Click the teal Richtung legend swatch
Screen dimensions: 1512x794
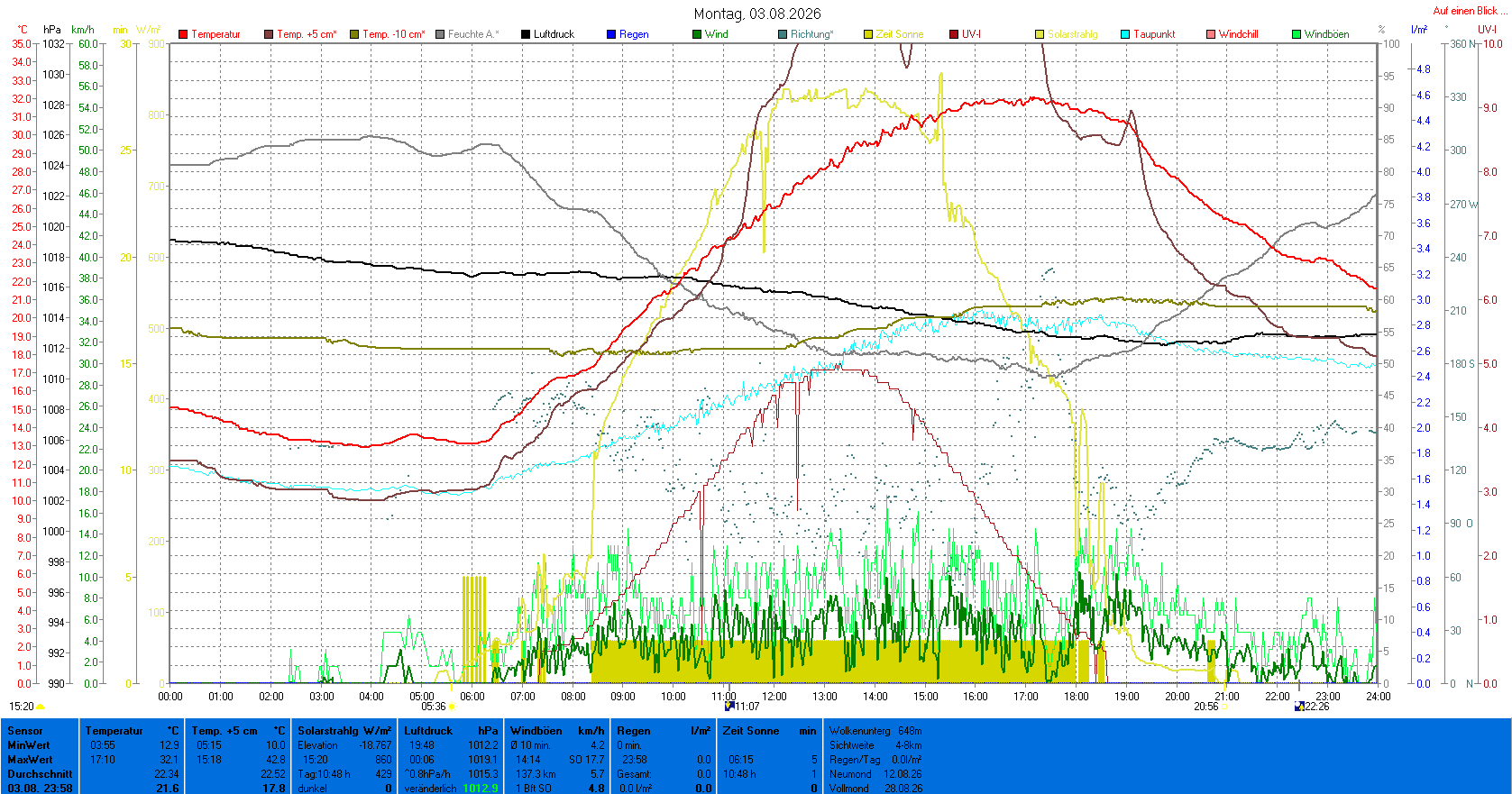[x=783, y=34]
